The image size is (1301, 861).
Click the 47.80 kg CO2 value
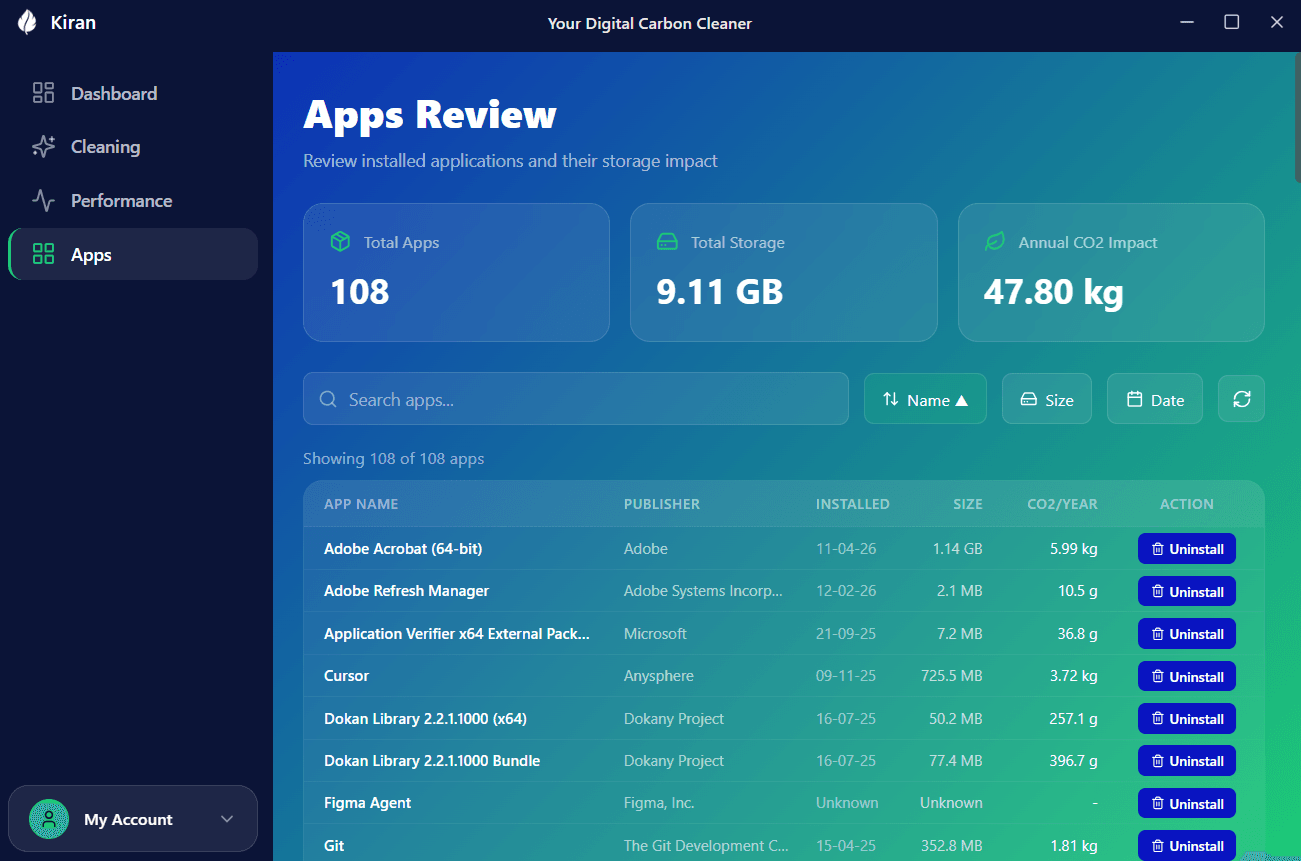click(x=1054, y=292)
